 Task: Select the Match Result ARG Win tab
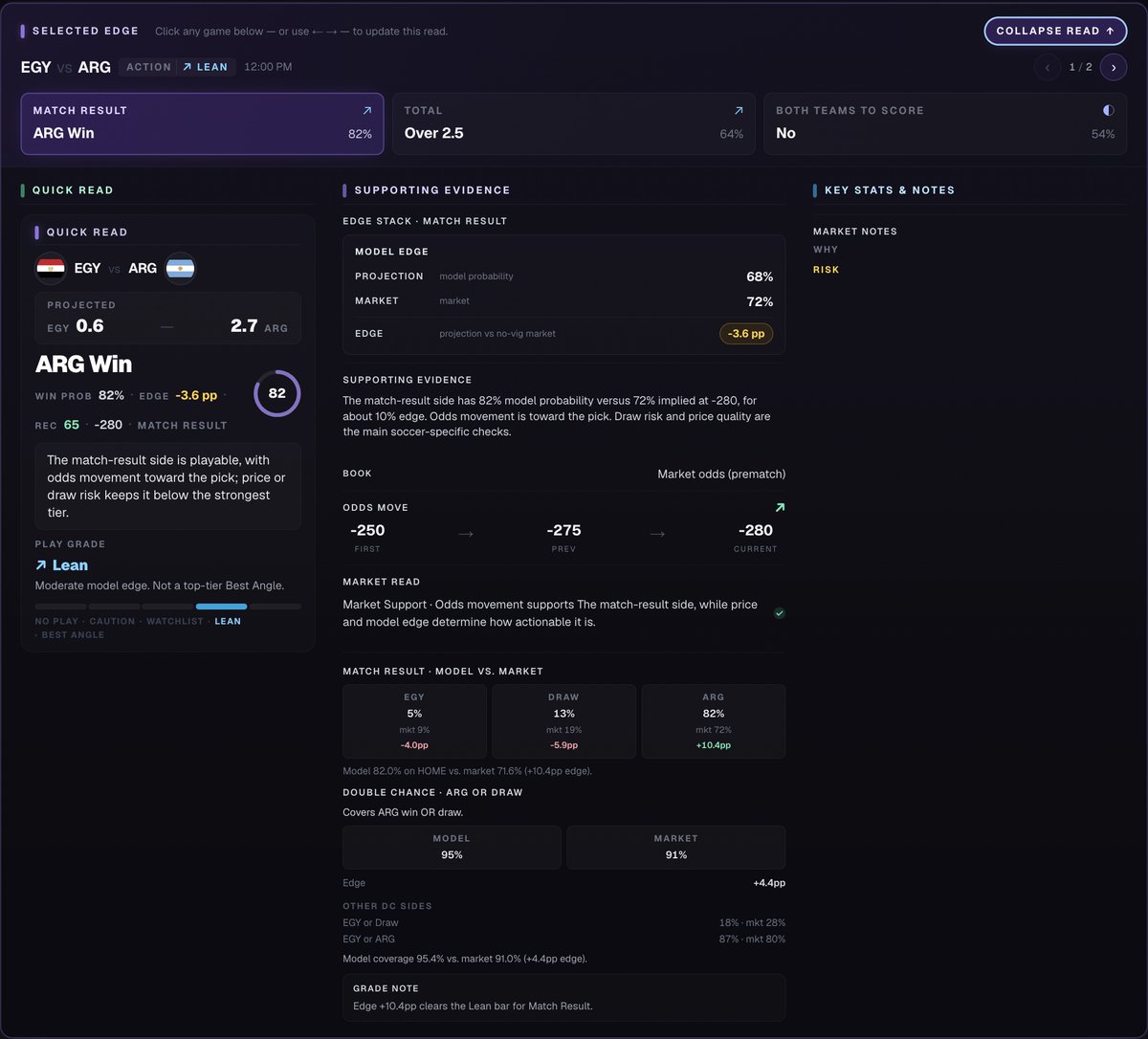click(202, 123)
